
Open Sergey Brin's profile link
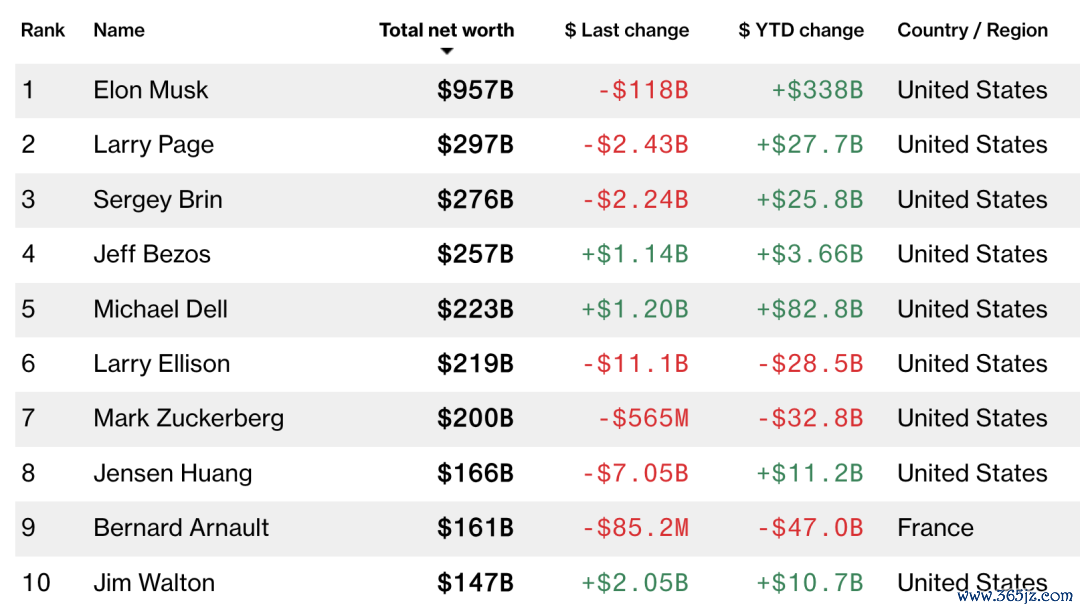(158, 200)
